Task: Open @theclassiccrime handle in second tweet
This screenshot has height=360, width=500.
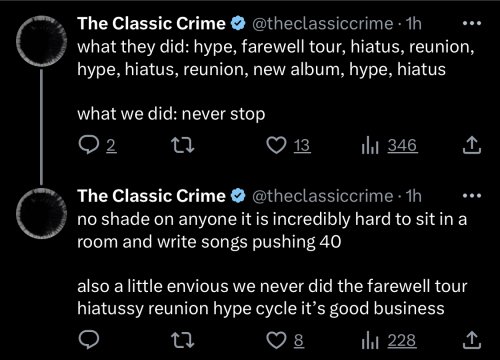Action: pyautogui.click(x=322, y=196)
